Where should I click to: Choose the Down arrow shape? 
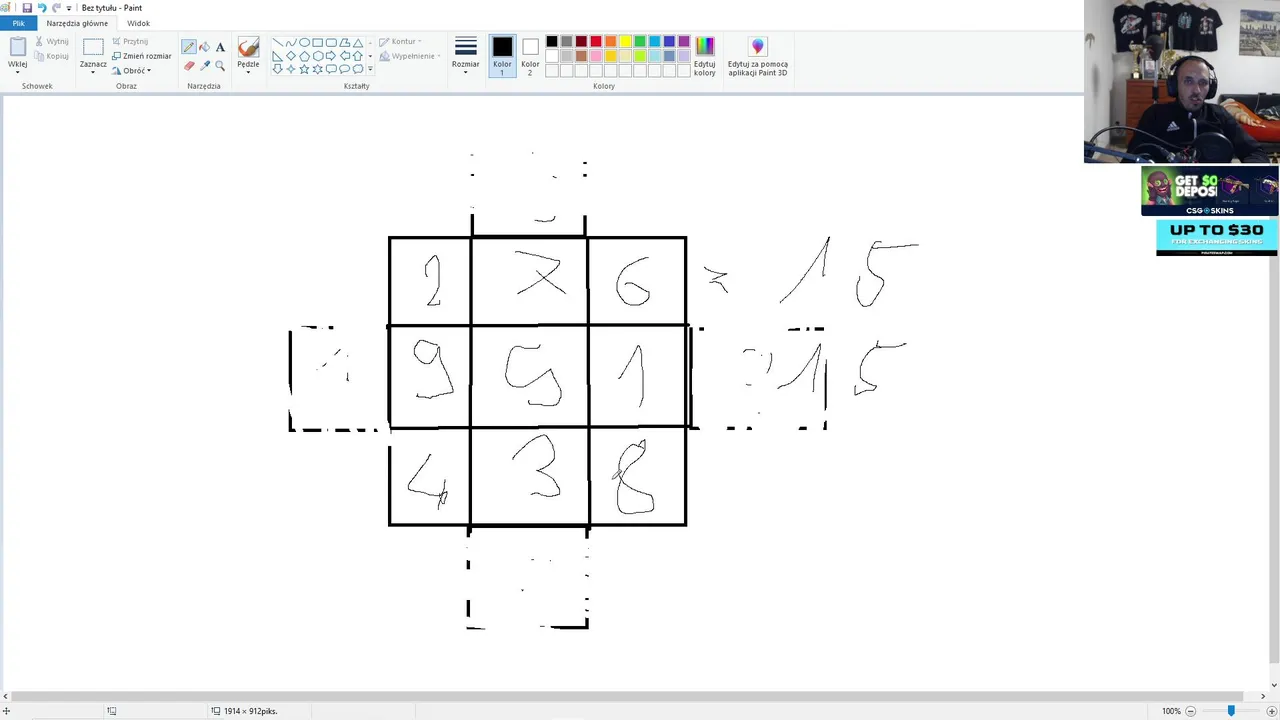click(278, 69)
